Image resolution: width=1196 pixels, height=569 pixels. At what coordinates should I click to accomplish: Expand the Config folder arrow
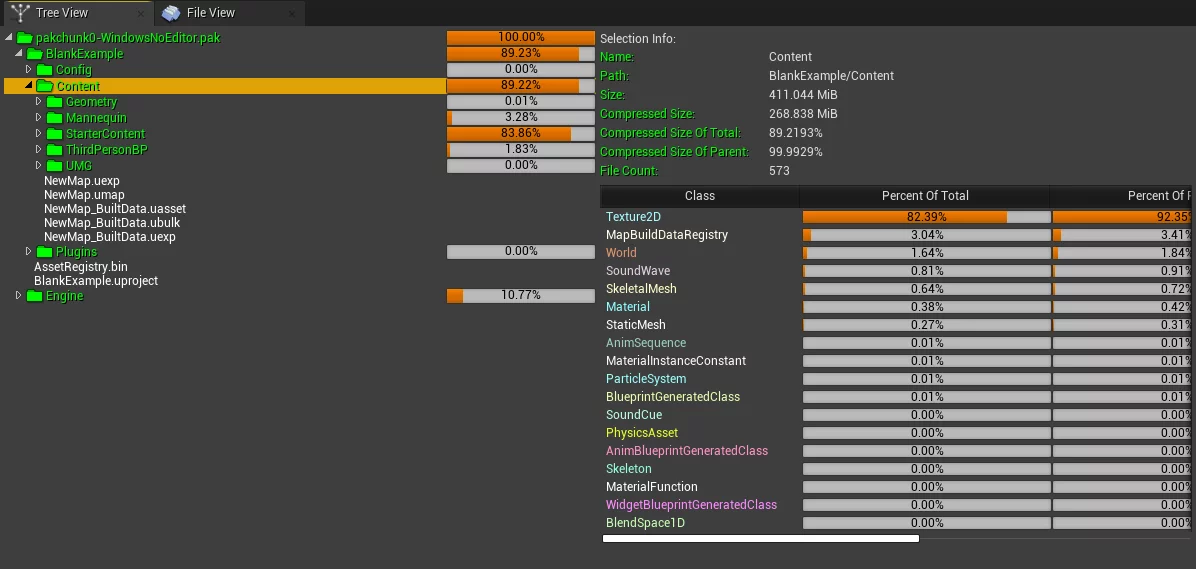(x=29, y=69)
